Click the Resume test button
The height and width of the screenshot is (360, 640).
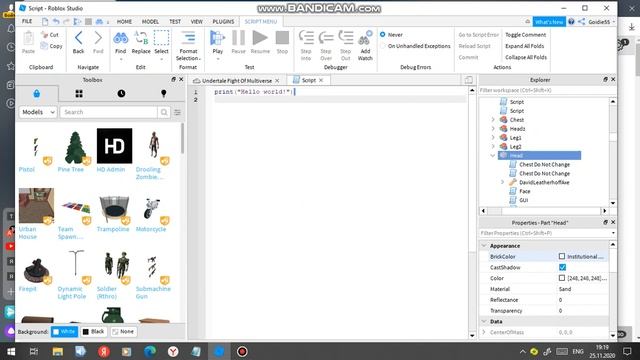pyautogui.click(x=260, y=38)
